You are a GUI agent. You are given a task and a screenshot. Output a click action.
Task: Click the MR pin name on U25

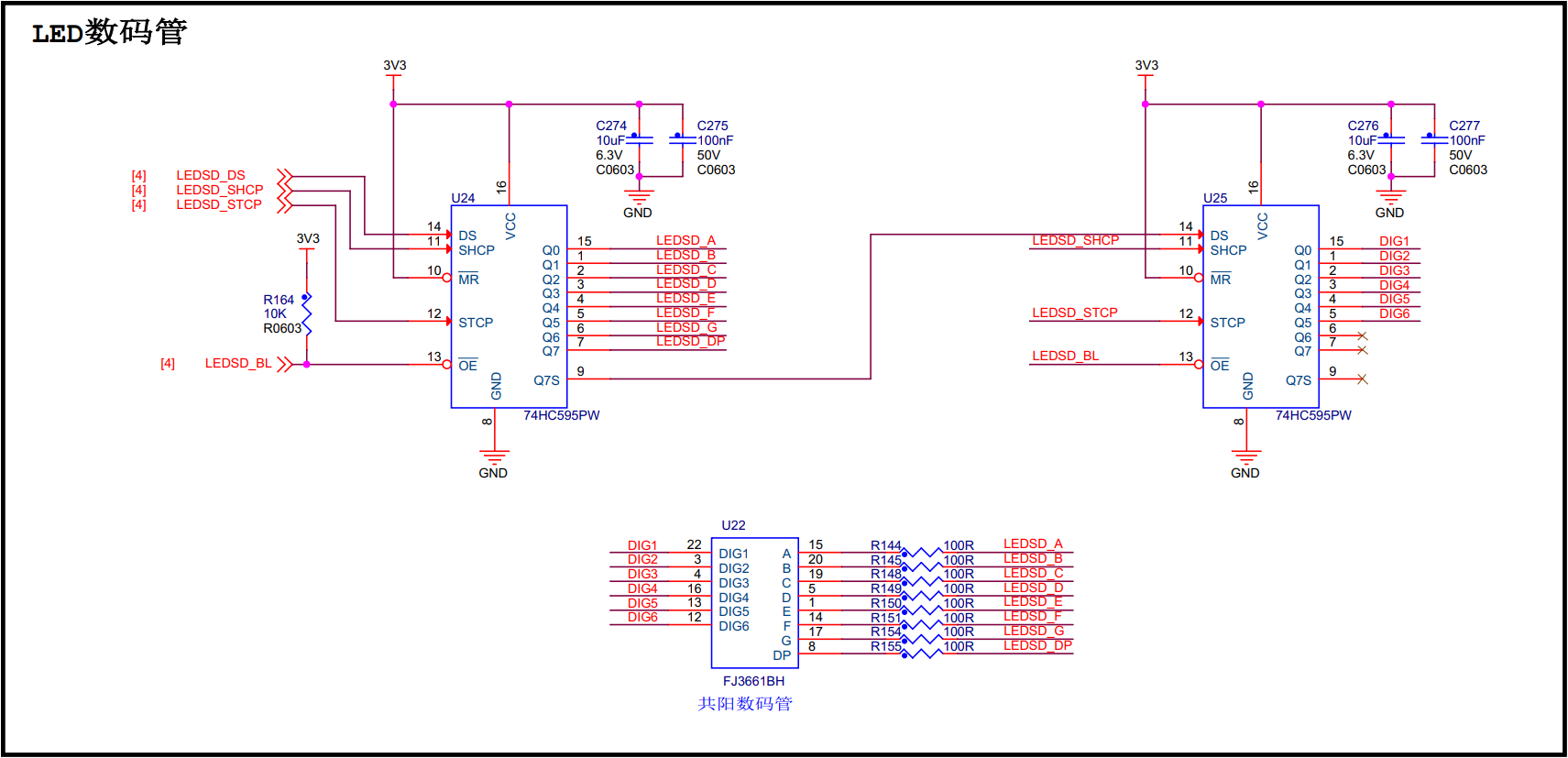click(1220, 279)
